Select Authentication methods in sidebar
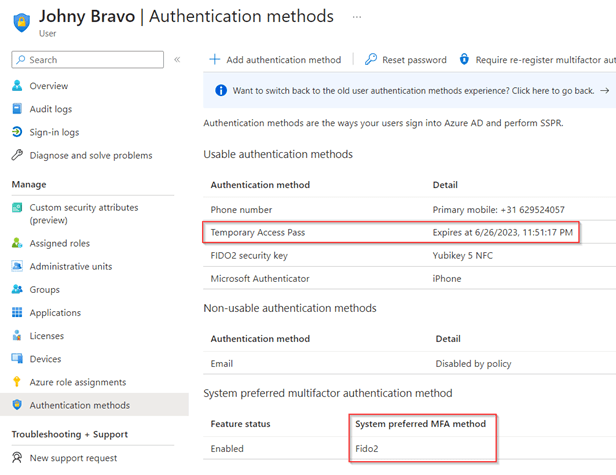 [79, 405]
